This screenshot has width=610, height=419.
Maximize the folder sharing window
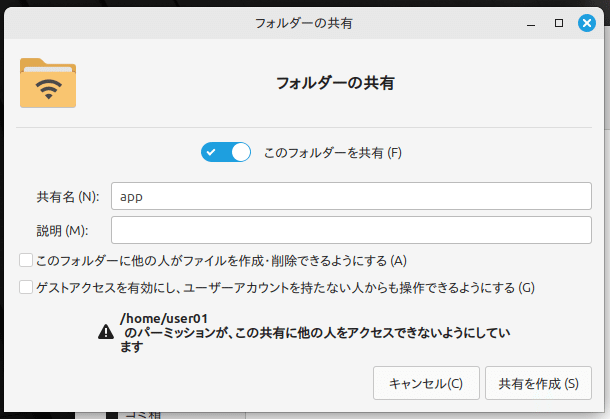point(559,23)
